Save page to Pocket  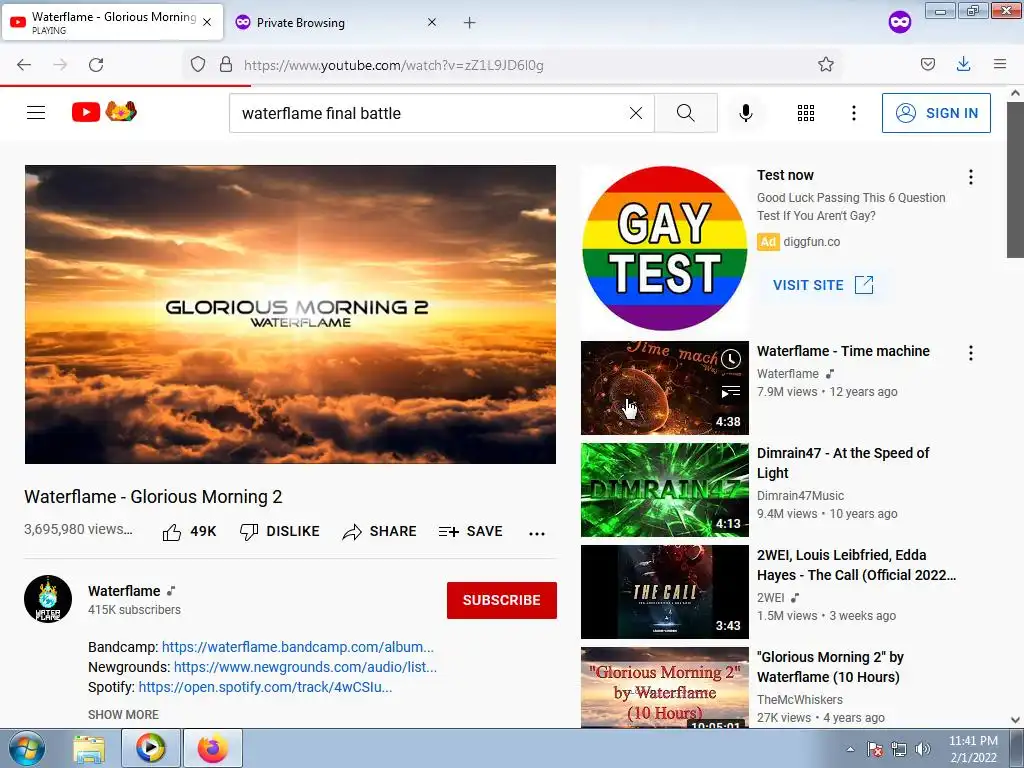[928, 64]
